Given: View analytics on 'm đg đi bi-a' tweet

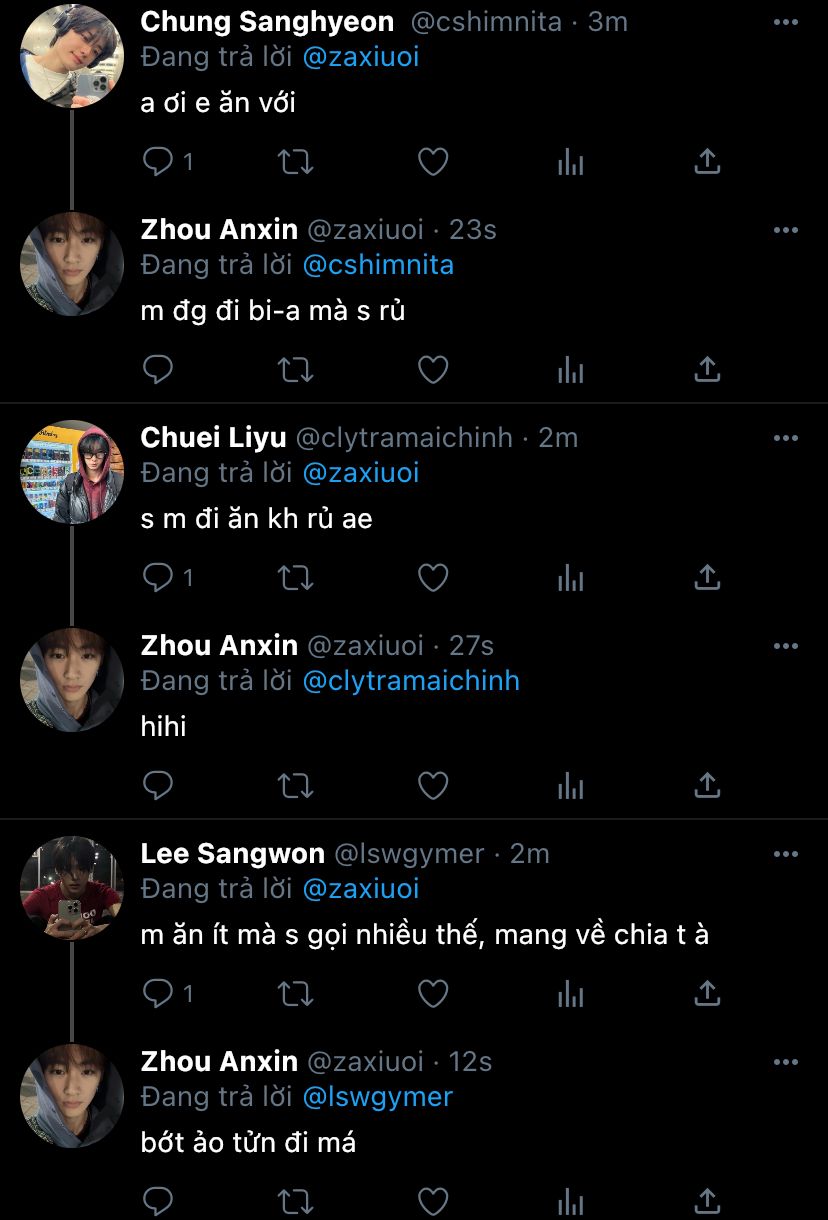Looking at the screenshot, I should (x=570, y=370).
